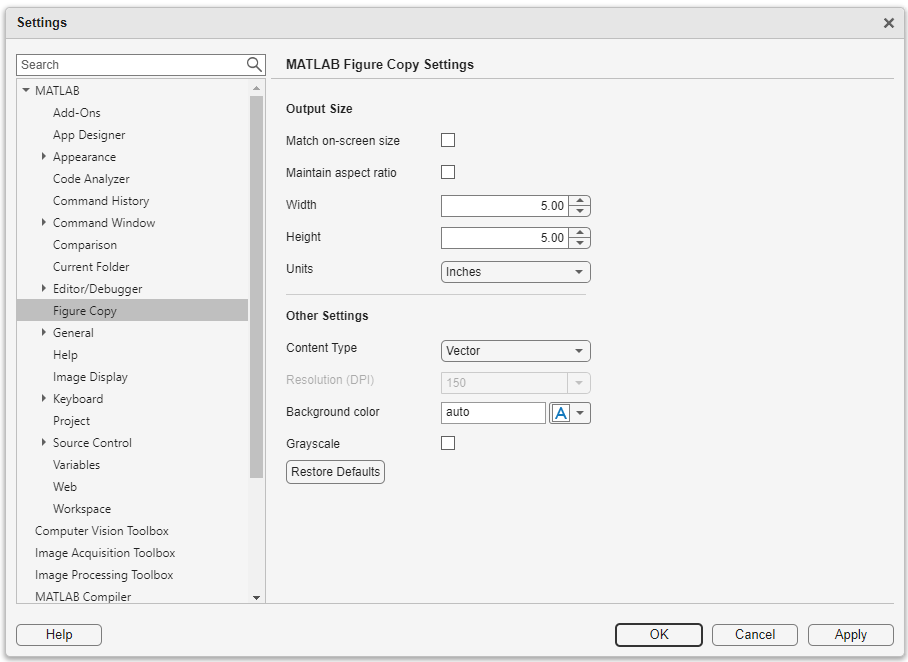Expand the Appearance tree node
The width and height of the screenshot is (908, 662).
coord(44,157)
